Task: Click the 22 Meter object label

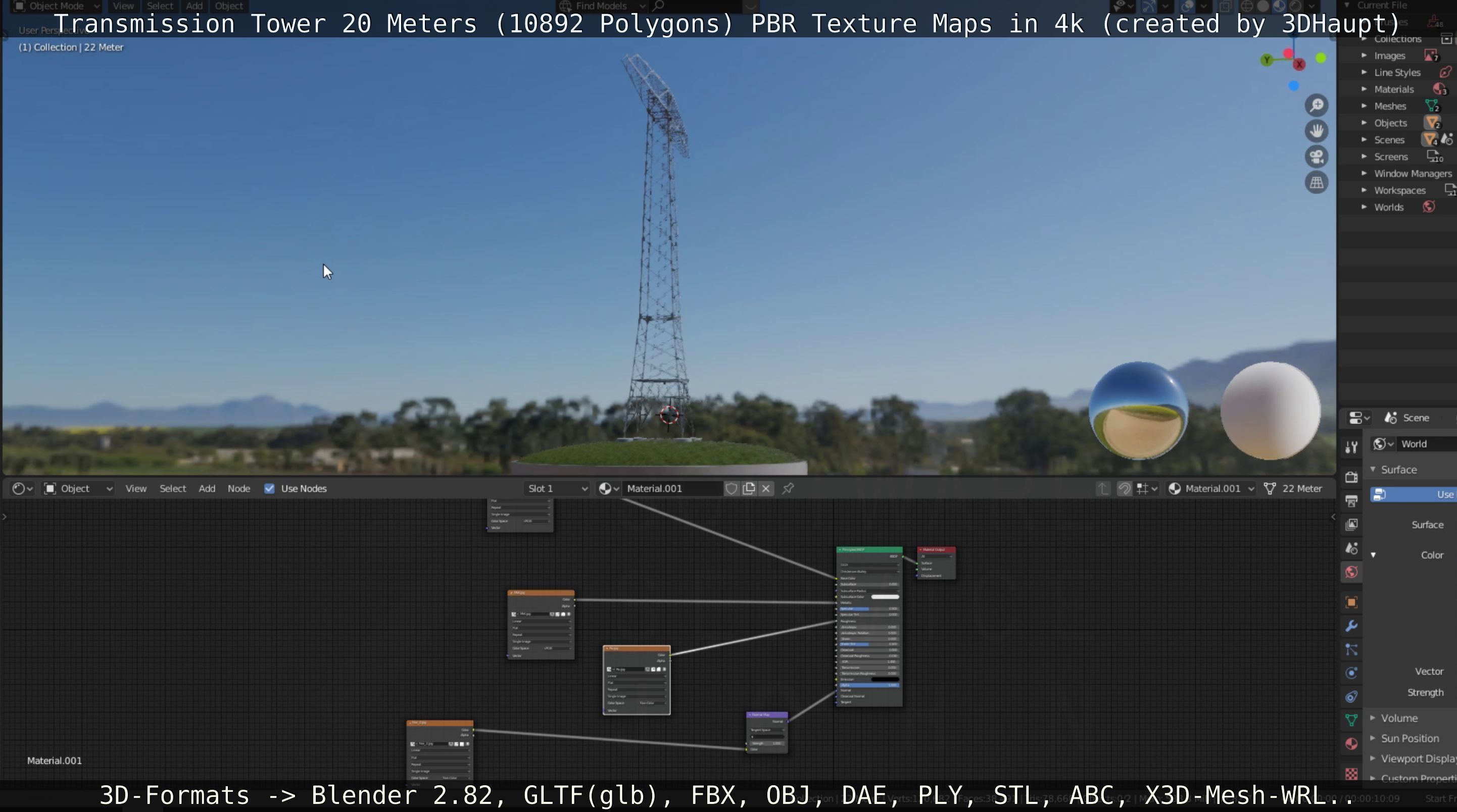Action: 1301,488
